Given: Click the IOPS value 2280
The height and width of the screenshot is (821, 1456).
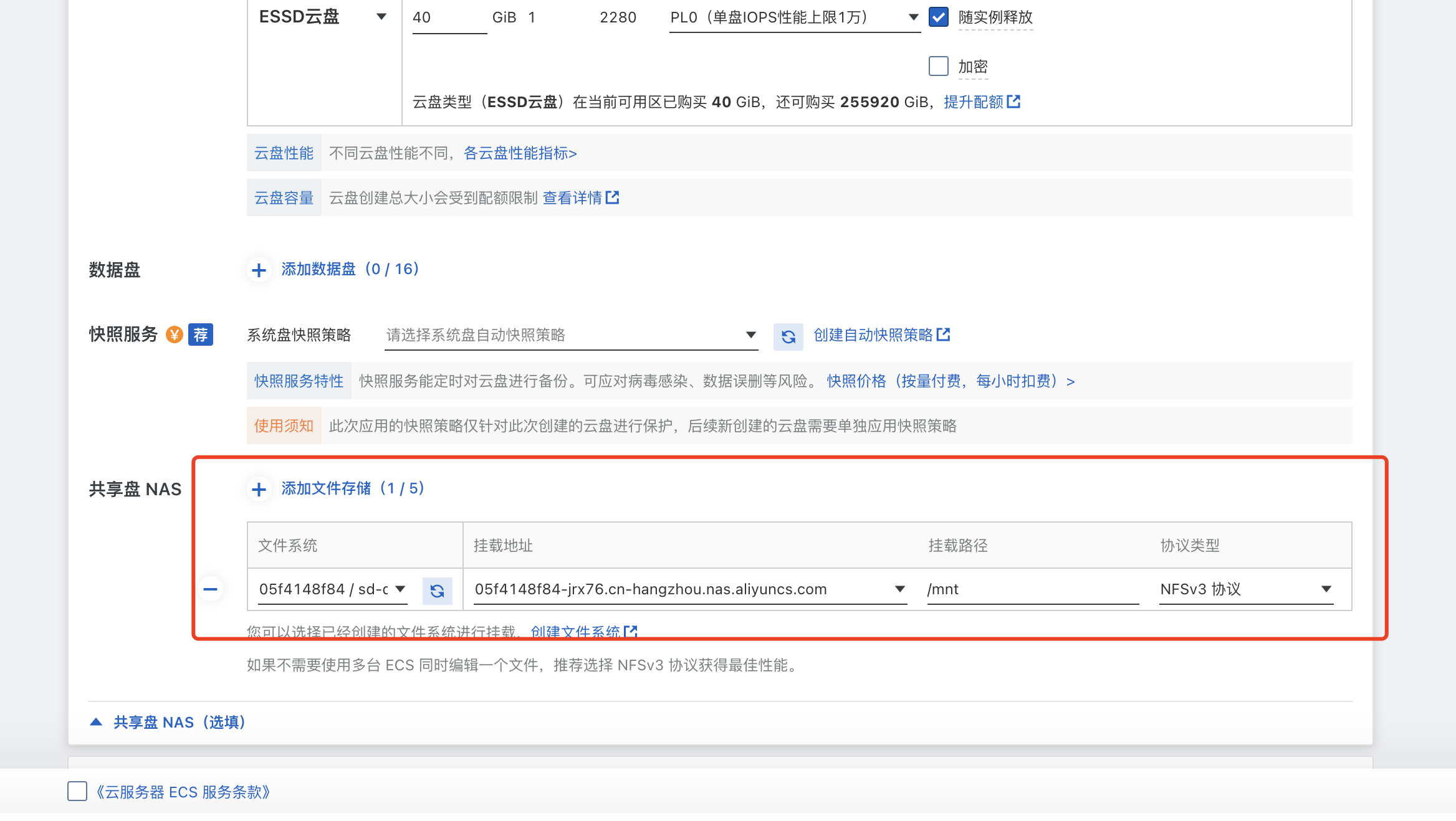Looking at the screenshot, I should pos(618,17).
